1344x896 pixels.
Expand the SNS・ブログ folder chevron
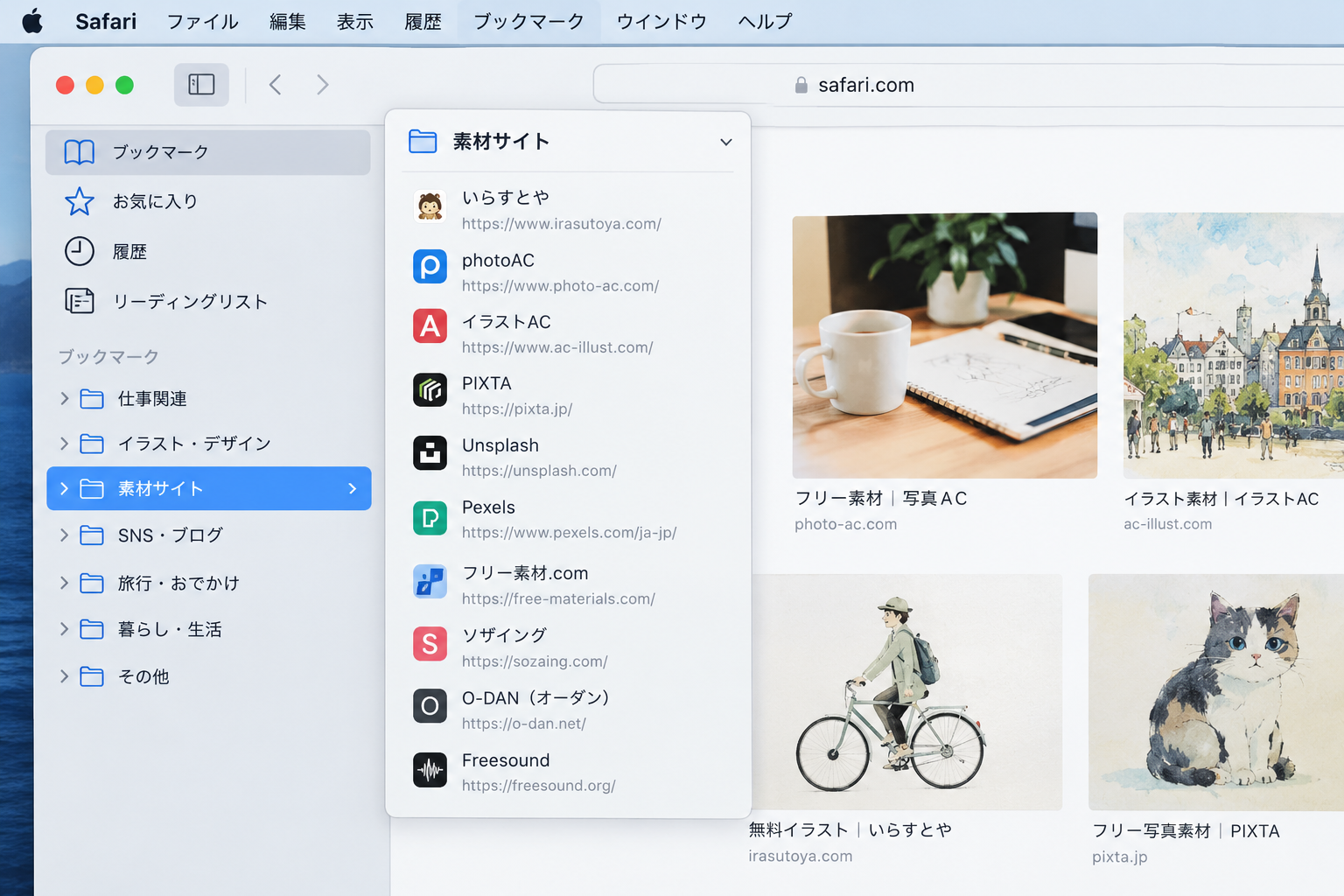pyautogui.click(x=64, y=535)
